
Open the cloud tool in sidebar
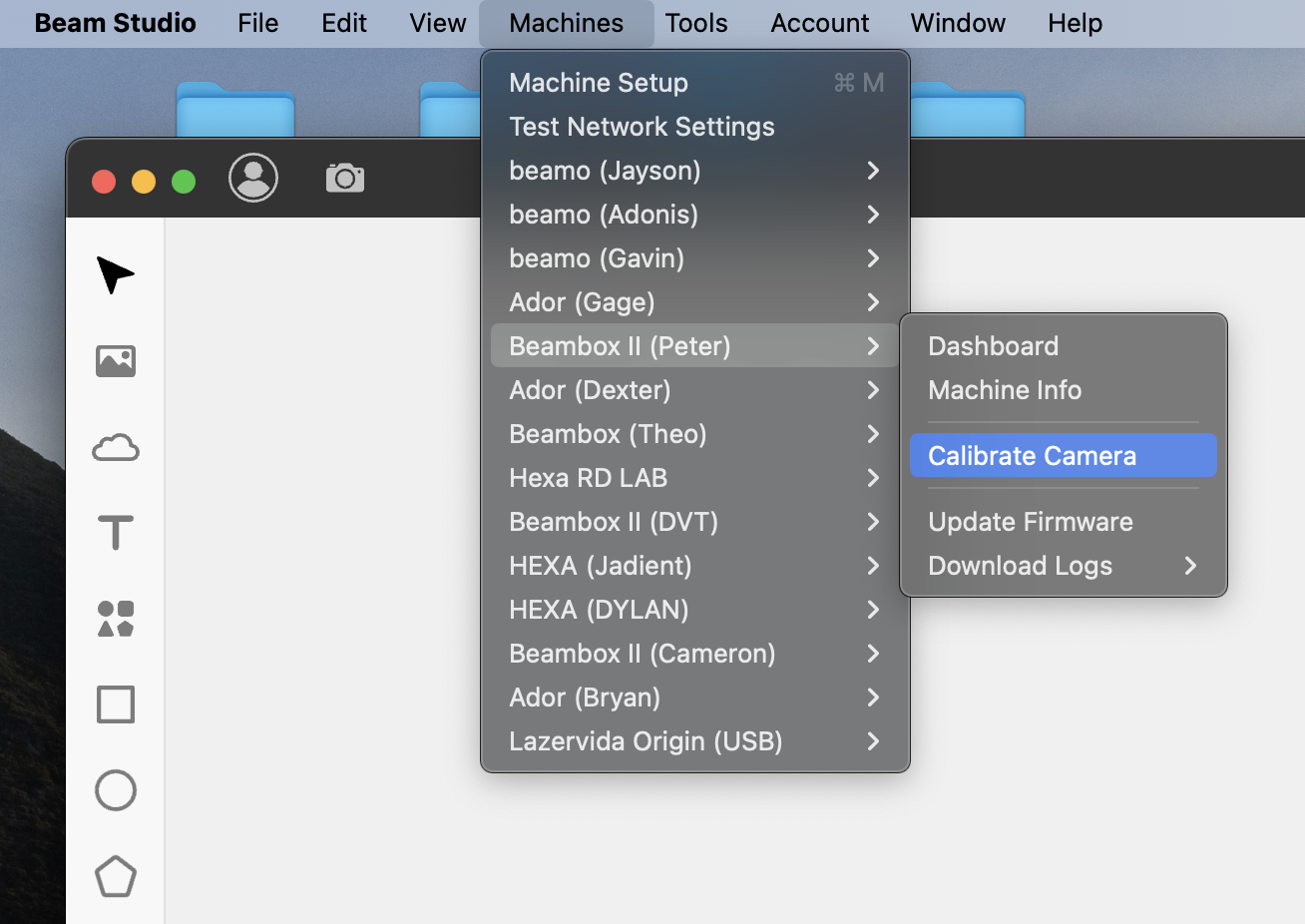click(x=116, y=448)
